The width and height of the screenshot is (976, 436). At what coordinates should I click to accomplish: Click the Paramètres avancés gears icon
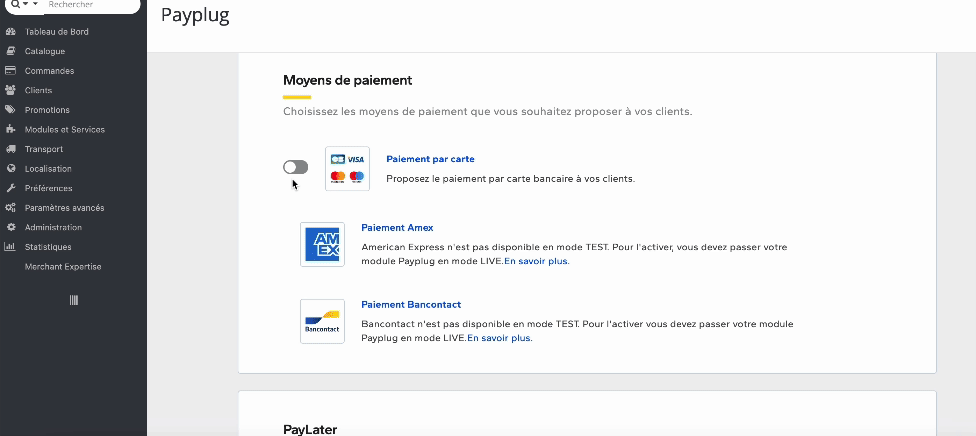pyautogui.click(x=10, y=208)
